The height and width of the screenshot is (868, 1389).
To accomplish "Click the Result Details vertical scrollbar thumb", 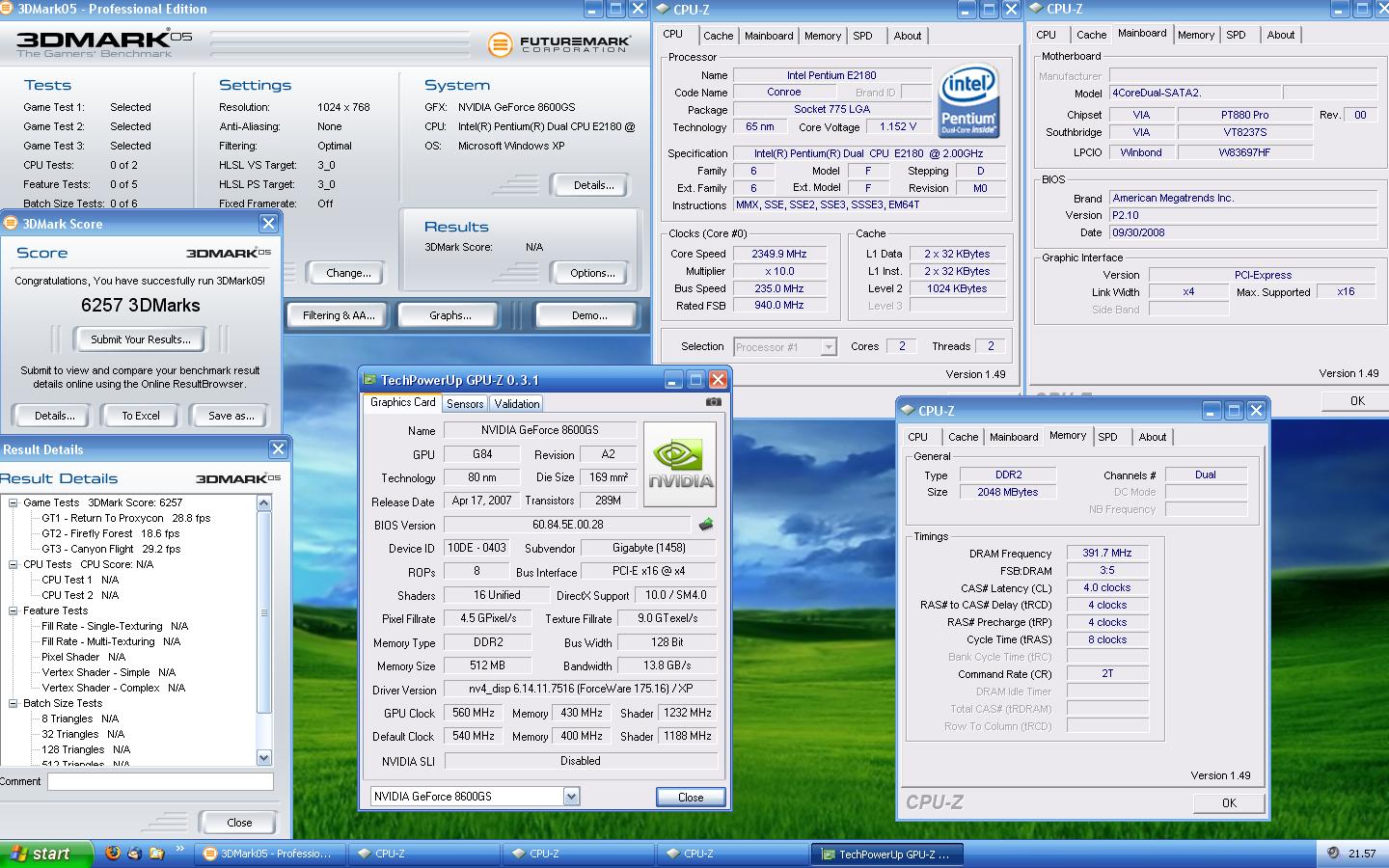I will point(264,612).
